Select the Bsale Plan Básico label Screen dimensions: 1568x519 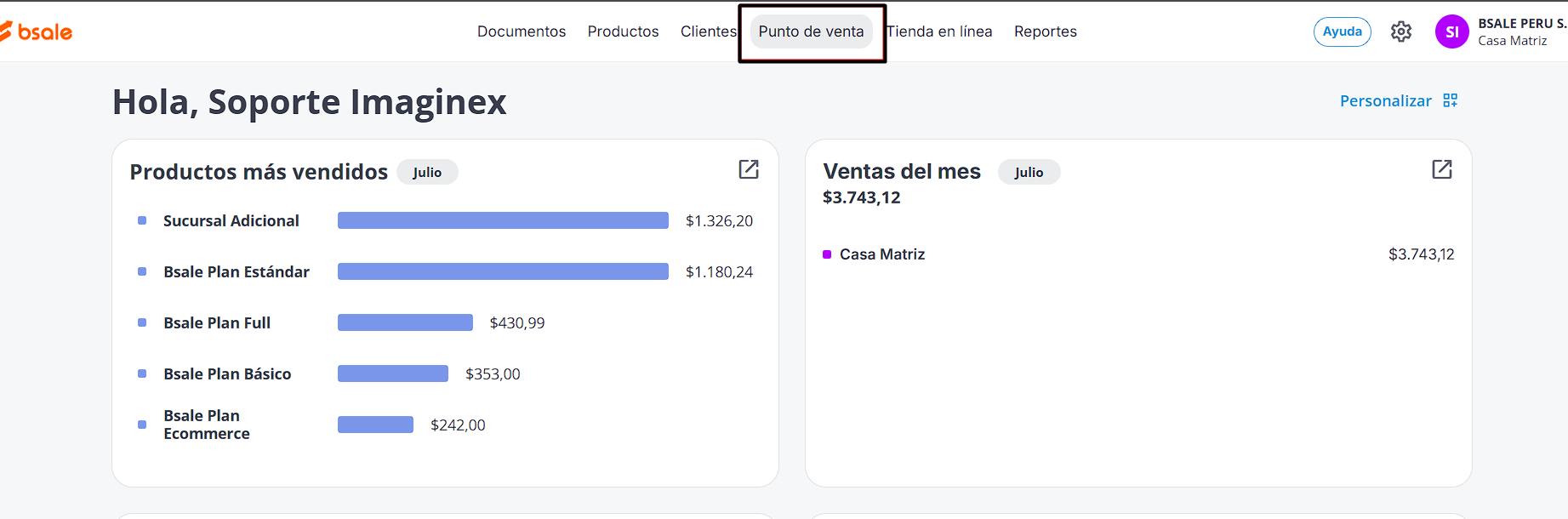tap(227, 374)
